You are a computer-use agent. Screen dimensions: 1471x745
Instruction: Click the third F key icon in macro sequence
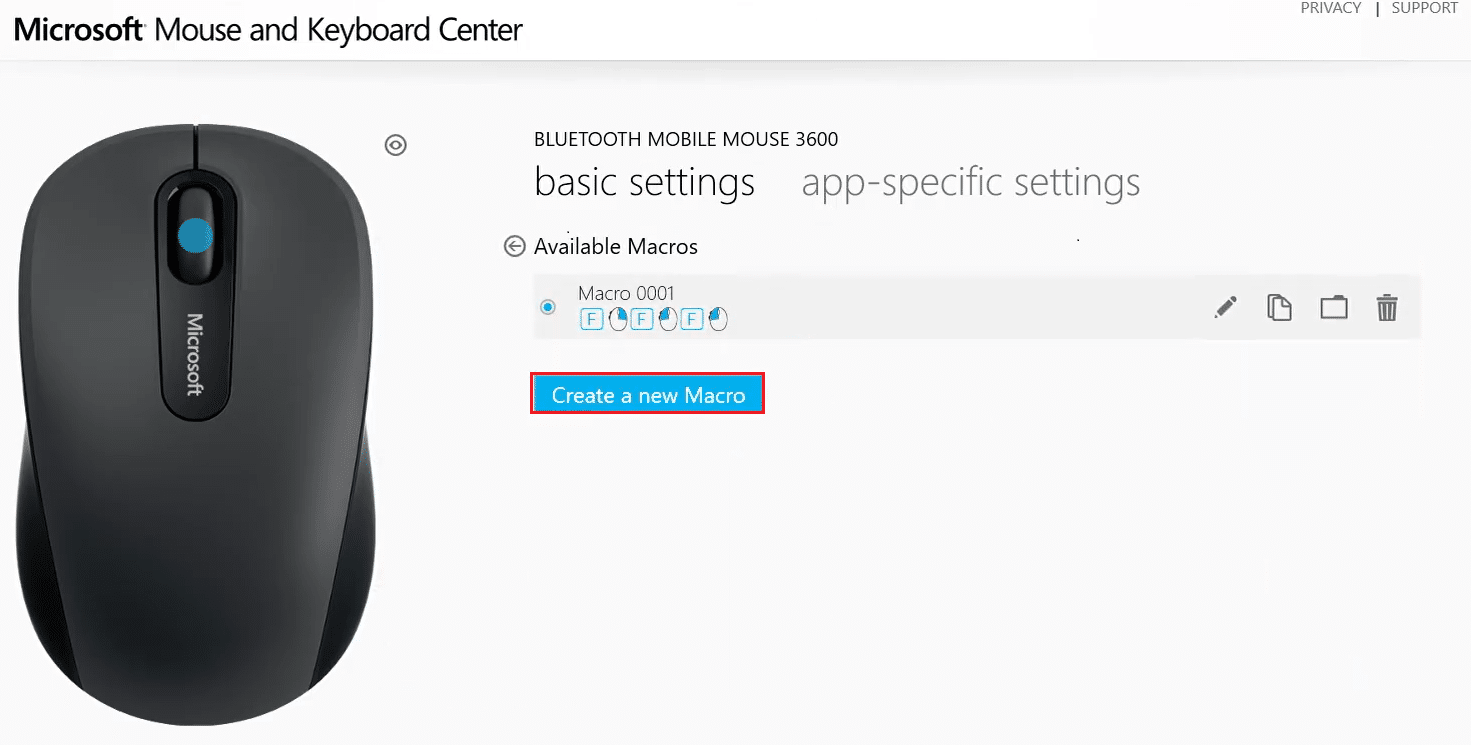692,319
